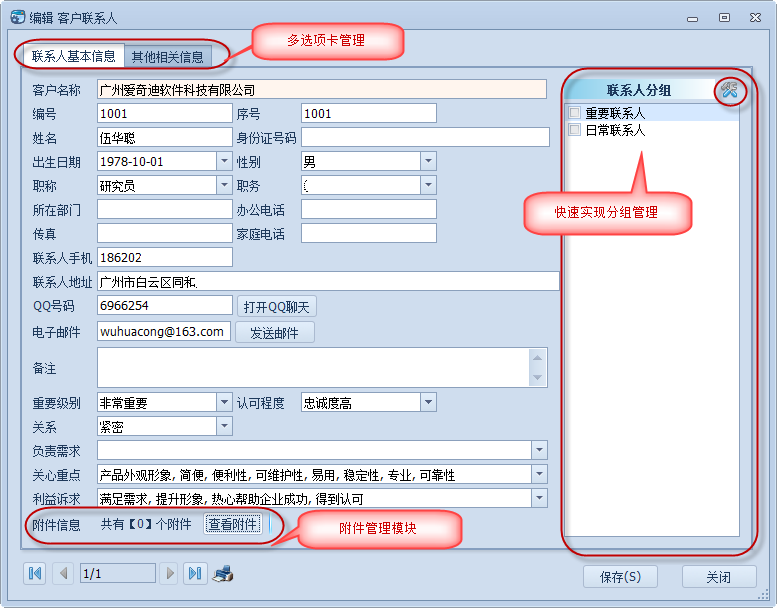The height and width of the screenshot is (608, 777).
Task: Go to previous record arrow
Action: [x=63, y=574]
